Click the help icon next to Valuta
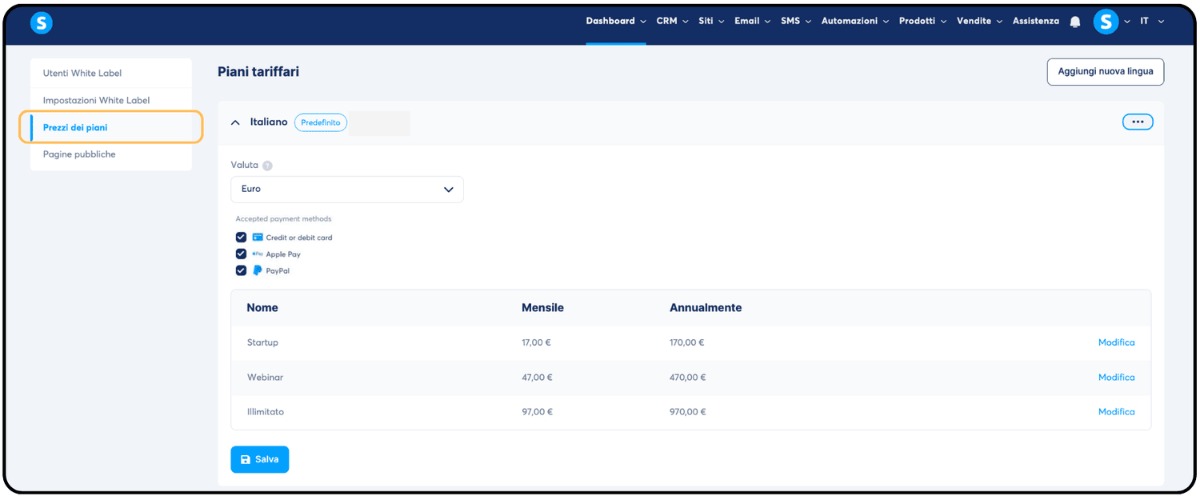The width and height of the screenshot is (1200, 496). 267,166
